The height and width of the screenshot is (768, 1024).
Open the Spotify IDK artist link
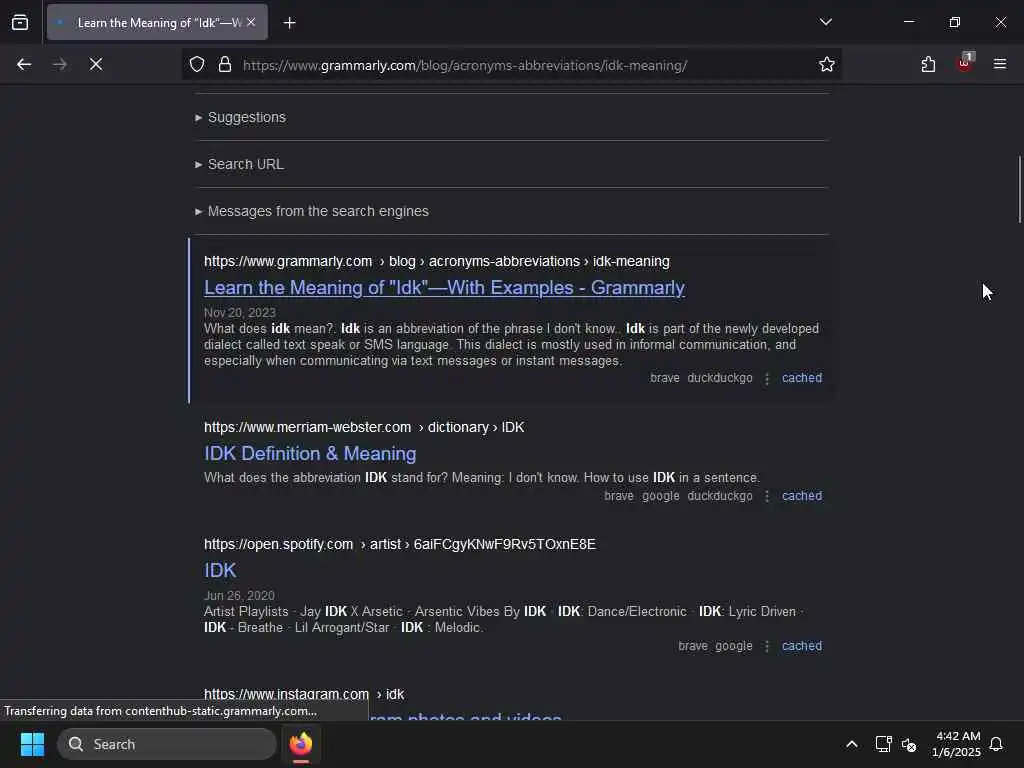220,570
